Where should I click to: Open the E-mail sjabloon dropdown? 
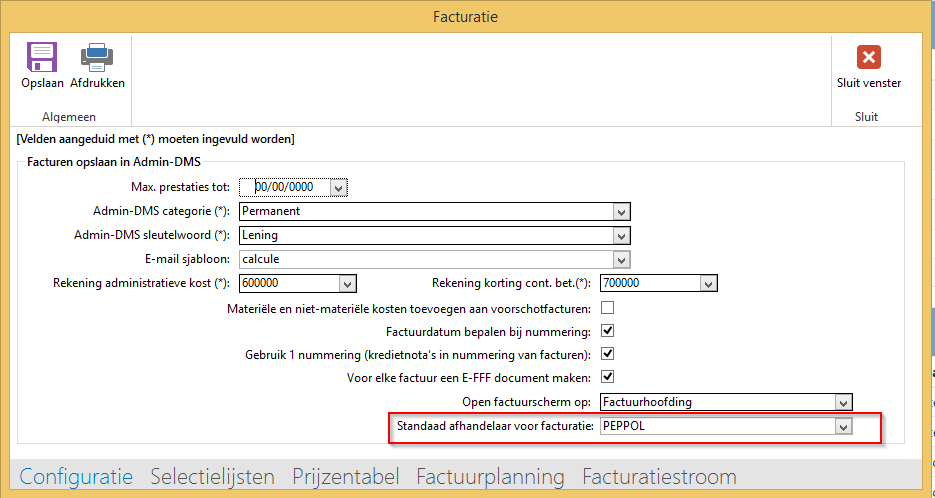[x=621, y=259]
